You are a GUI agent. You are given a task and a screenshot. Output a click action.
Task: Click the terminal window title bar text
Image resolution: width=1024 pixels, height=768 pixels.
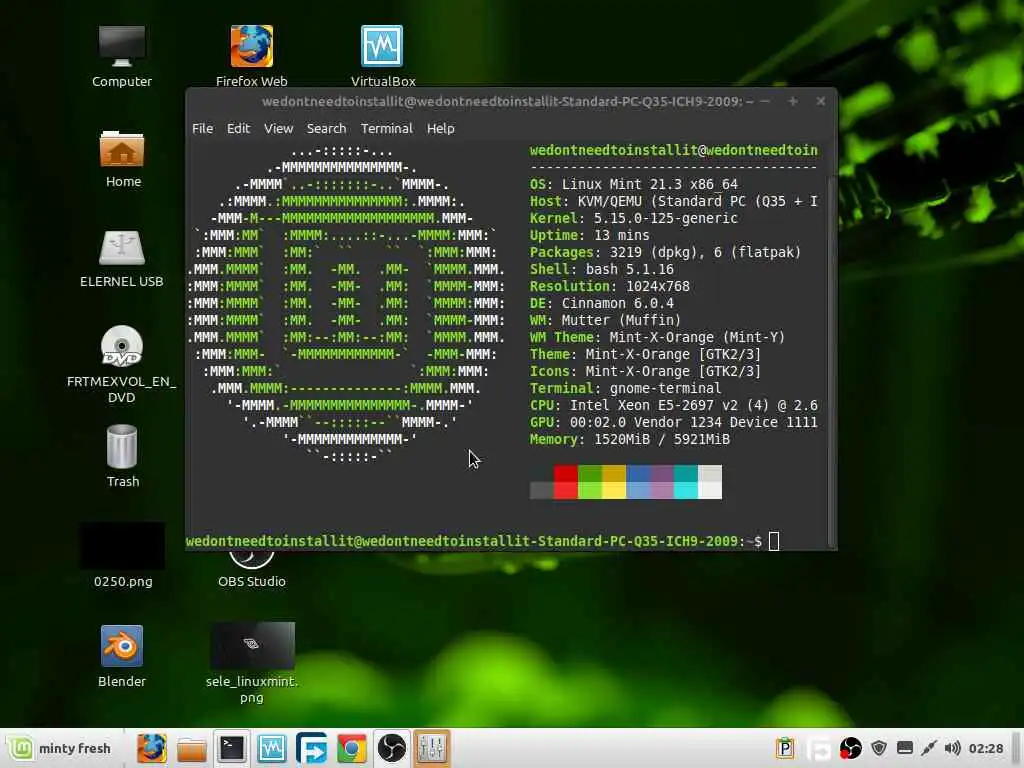(x=507, y=101)
